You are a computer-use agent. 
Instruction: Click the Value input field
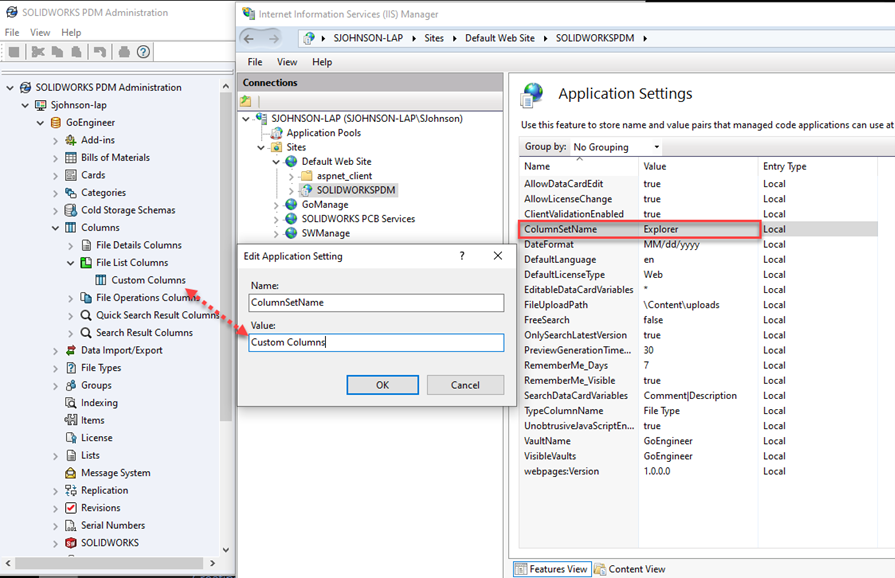376,342
